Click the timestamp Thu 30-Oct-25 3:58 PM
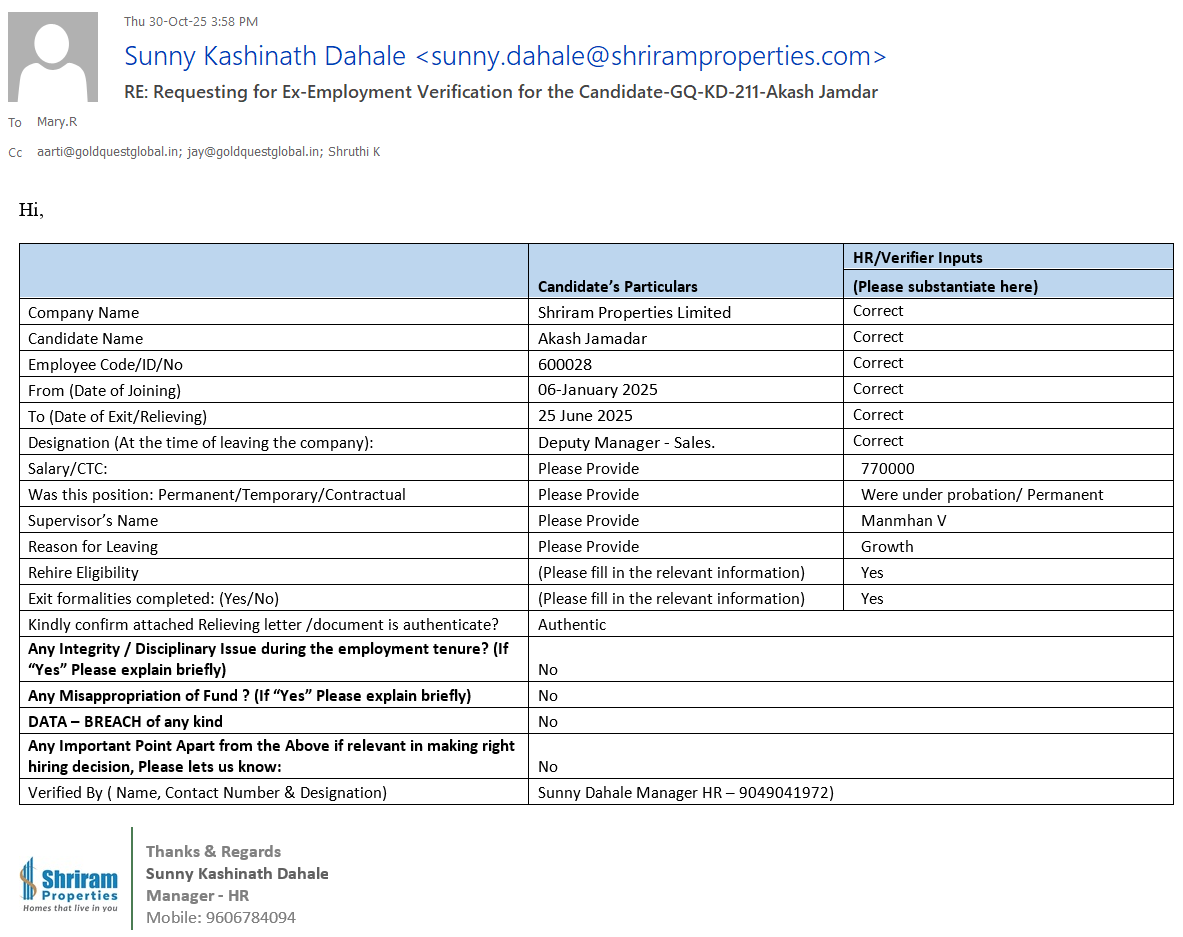The width and height of the screenshot is (1183, 937). pyautogui.click(x=191, y=22)
